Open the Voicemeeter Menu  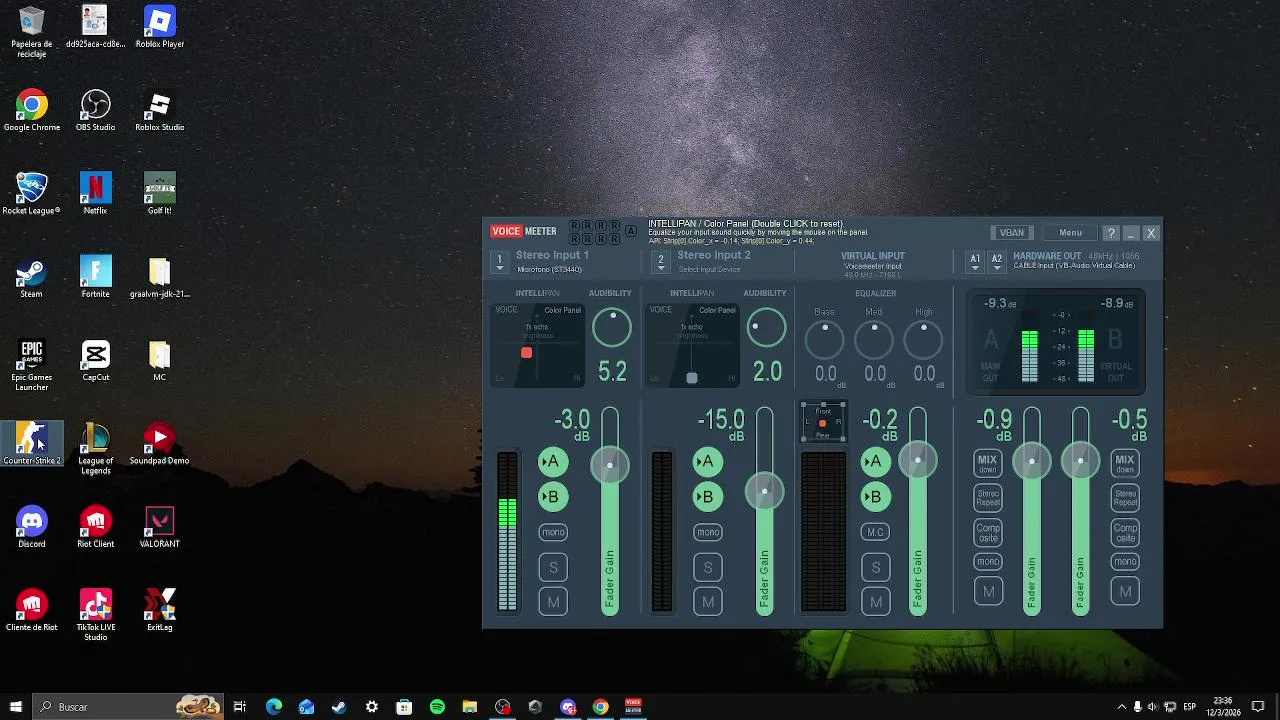pyautogui.click(x=1070, y=233)
